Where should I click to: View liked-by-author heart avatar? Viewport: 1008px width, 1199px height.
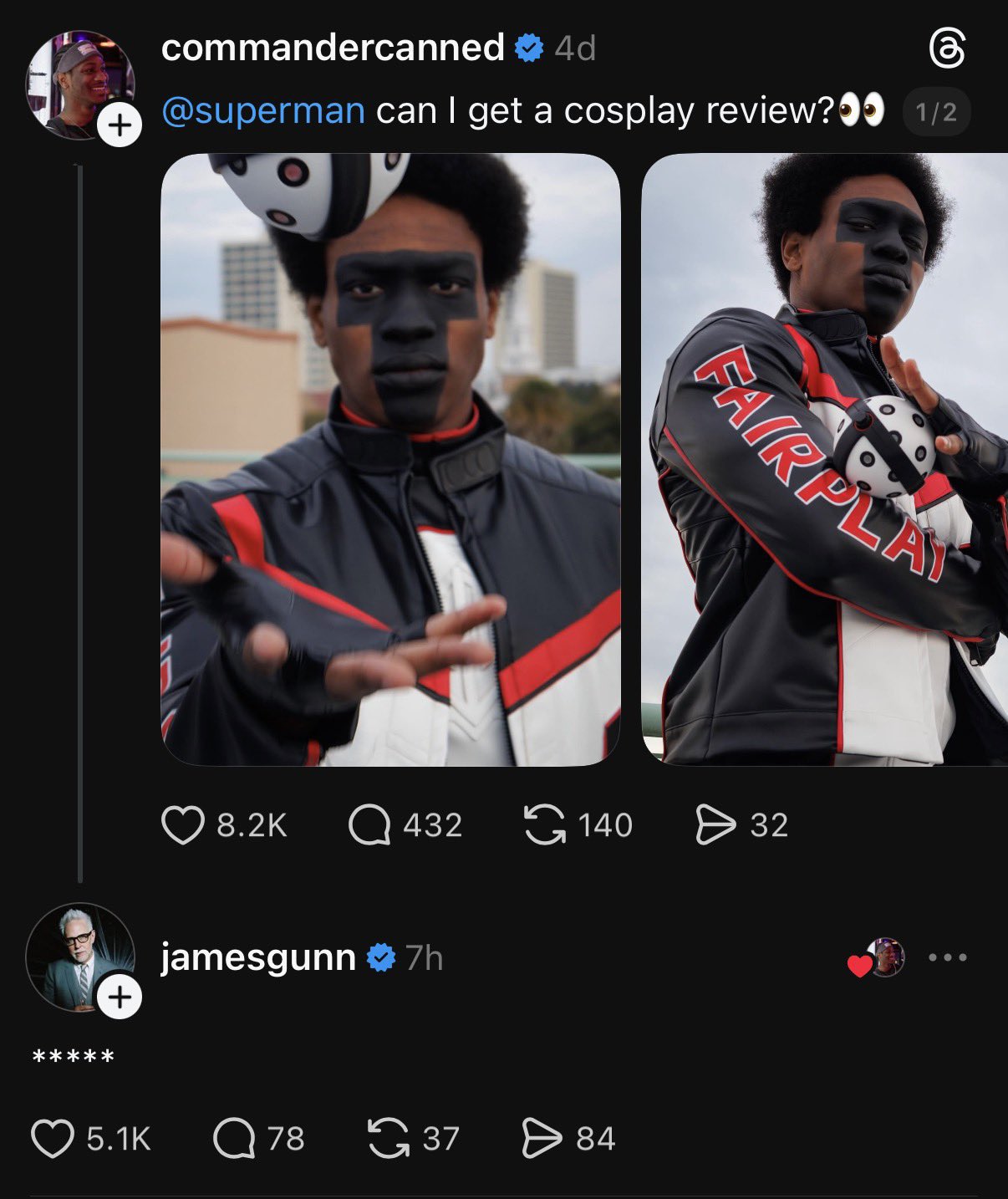point(876,958)
